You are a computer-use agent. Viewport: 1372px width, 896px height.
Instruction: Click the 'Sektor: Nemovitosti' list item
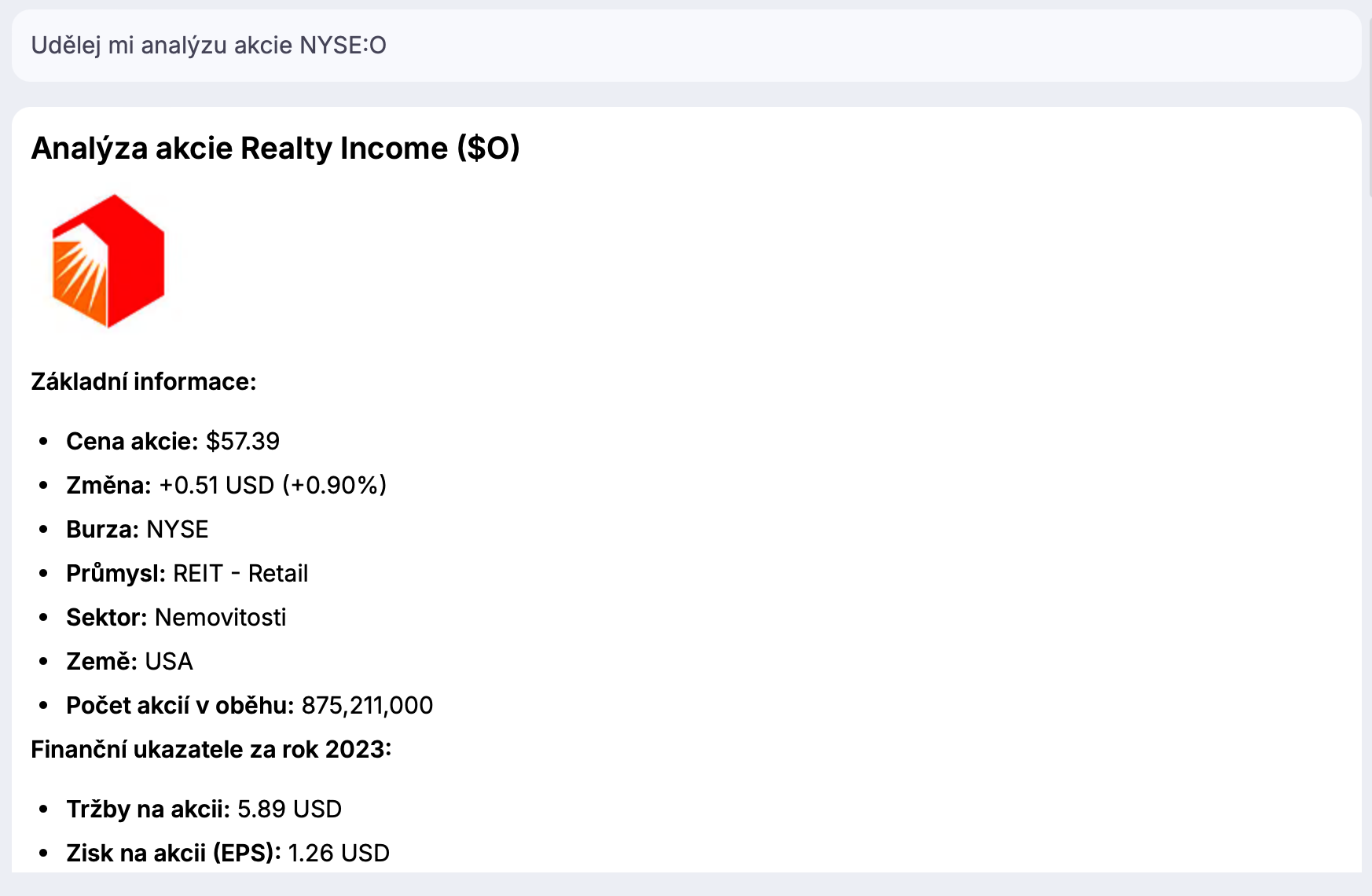[x=176, y=618]
